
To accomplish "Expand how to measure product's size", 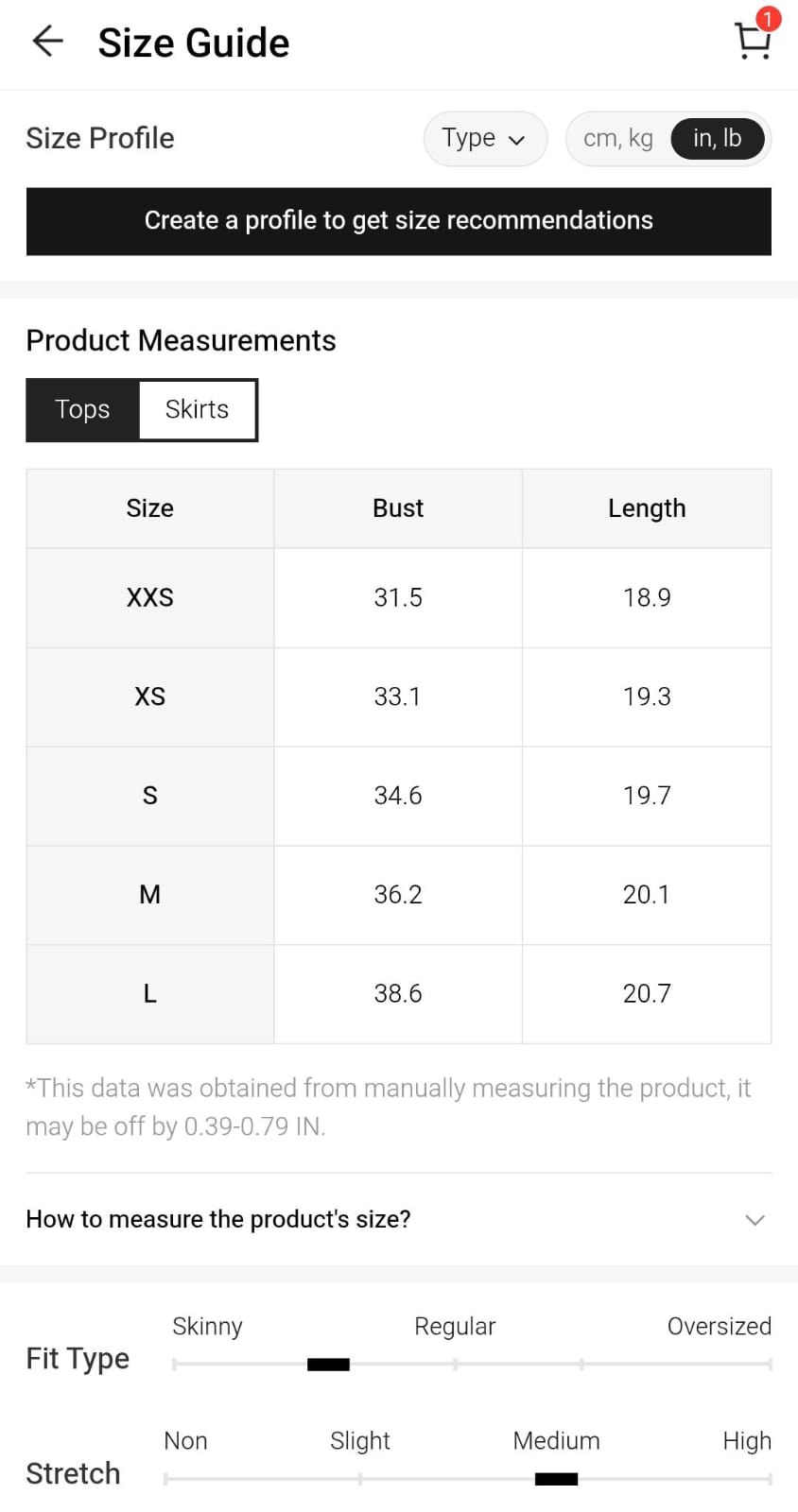I will pos(218,1219).
